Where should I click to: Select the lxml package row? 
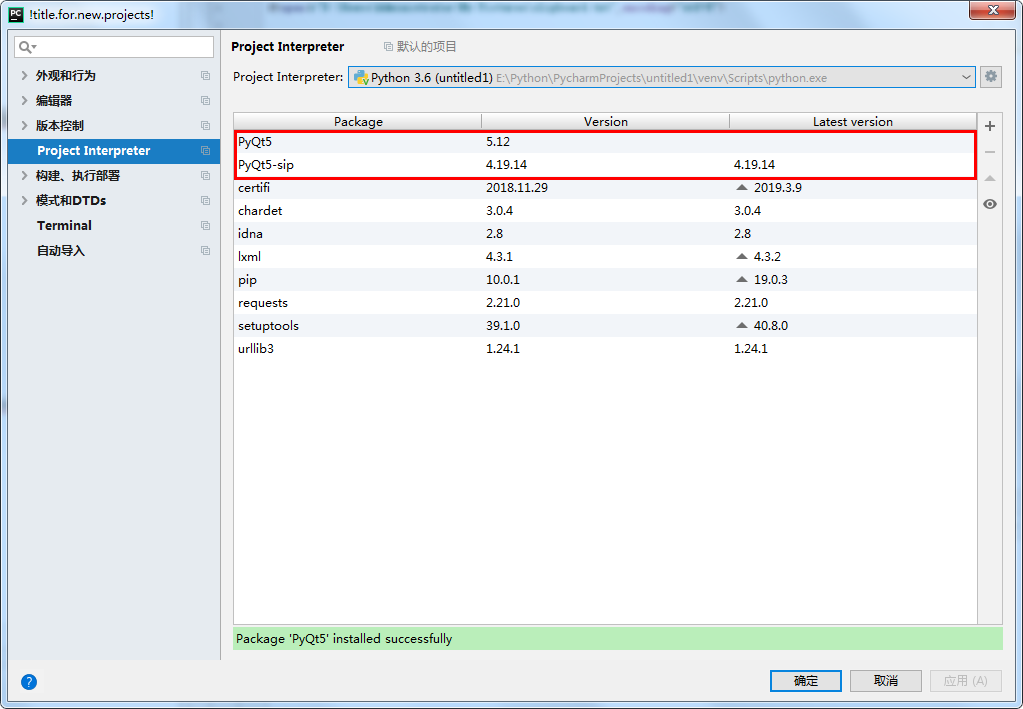[605, 256]
